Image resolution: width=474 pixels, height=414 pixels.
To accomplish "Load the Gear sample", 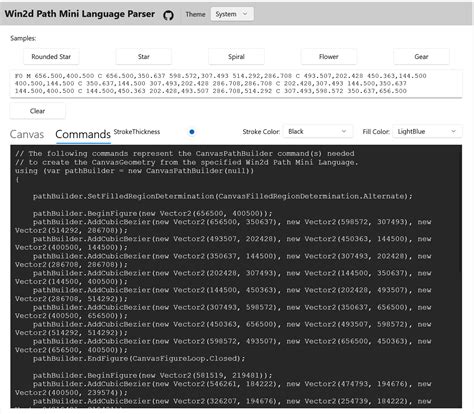I will pyautogui.click(x=421, y=57).
